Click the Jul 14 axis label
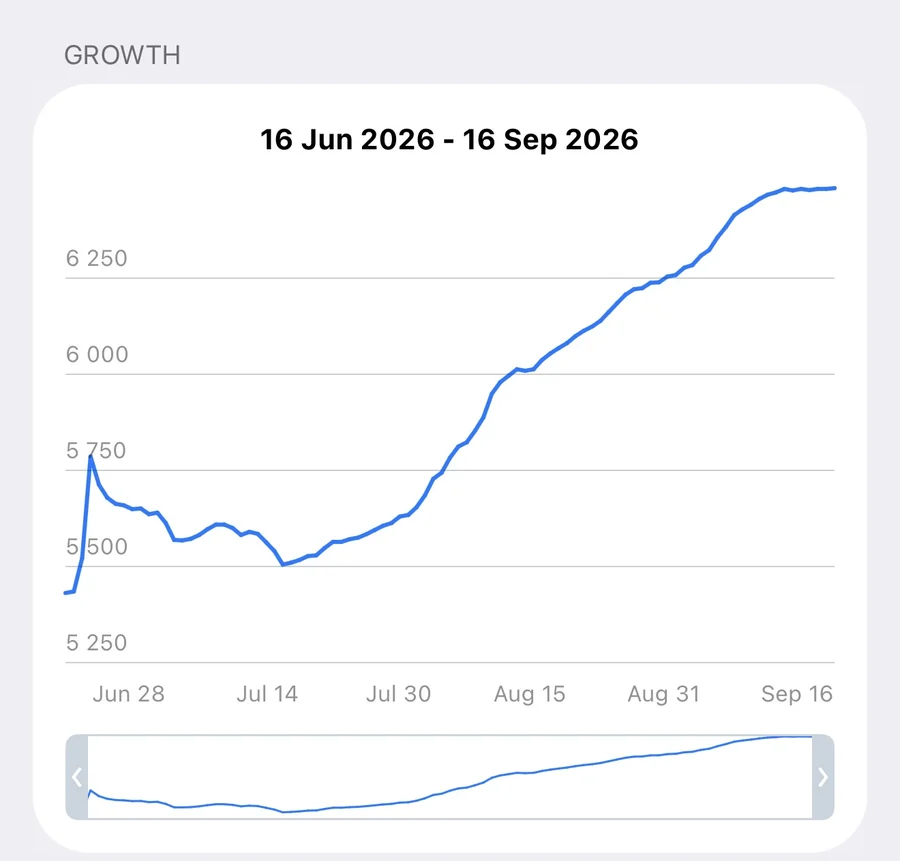The width and height of the screenshot is (900, 861). [x=267, y=694]
